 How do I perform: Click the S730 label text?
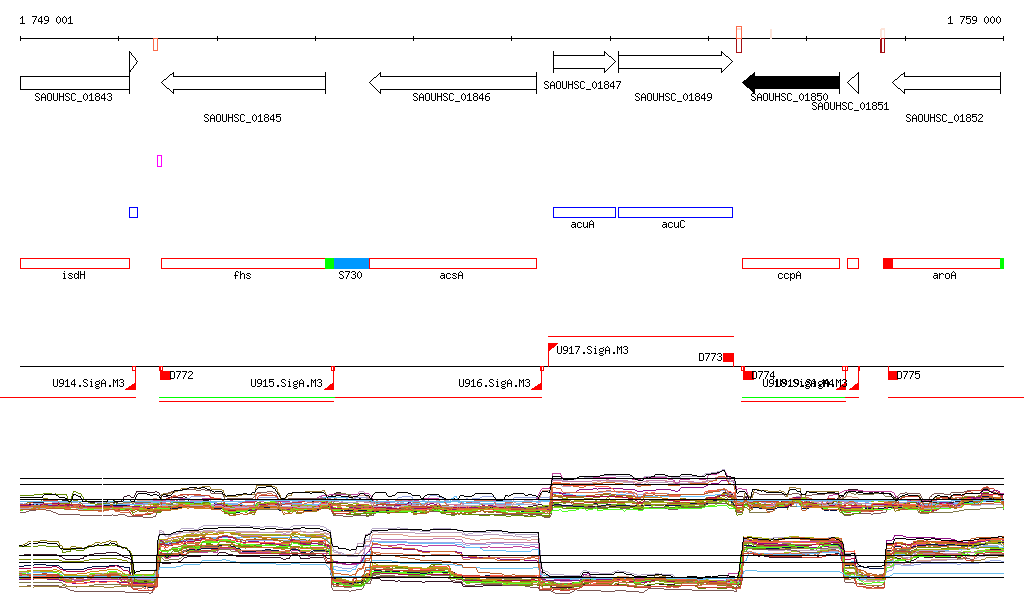click(x=350, y=275)
